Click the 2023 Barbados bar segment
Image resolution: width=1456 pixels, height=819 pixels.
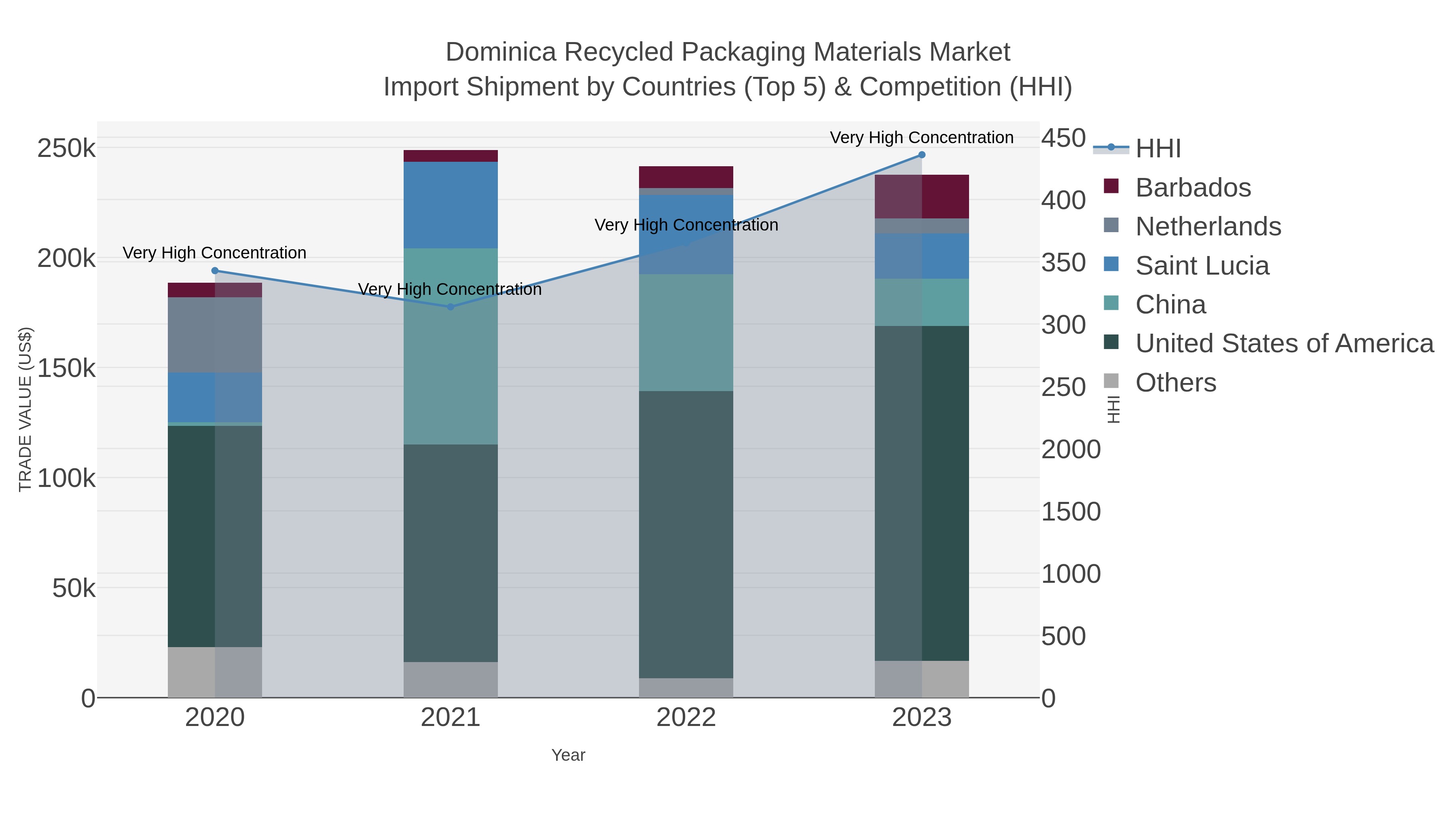tap(922, 197)
